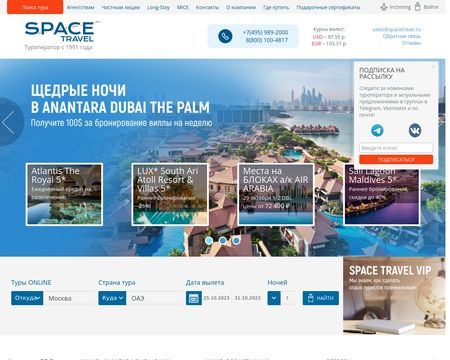The image size is (450, 360).
Task: Open the AIR ARABIA block seats card
Action: click(276, 194)
